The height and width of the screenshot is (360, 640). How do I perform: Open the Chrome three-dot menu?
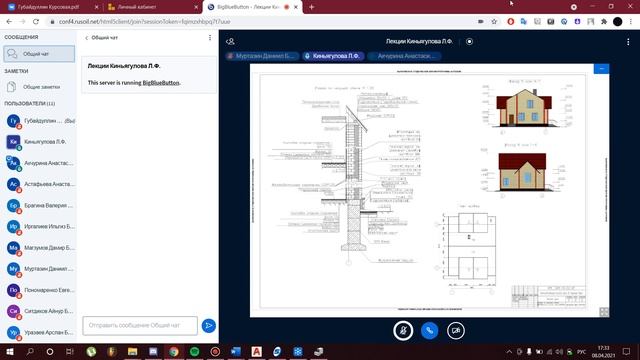(631, 22)
